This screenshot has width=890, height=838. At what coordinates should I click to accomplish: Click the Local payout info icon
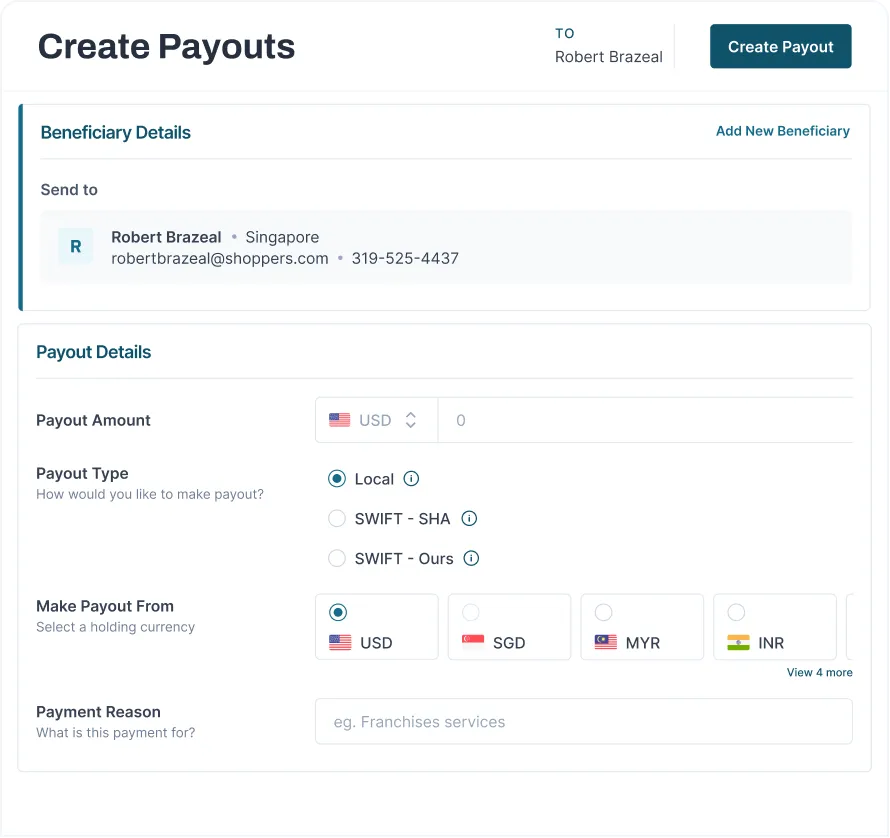pos(411,479)
